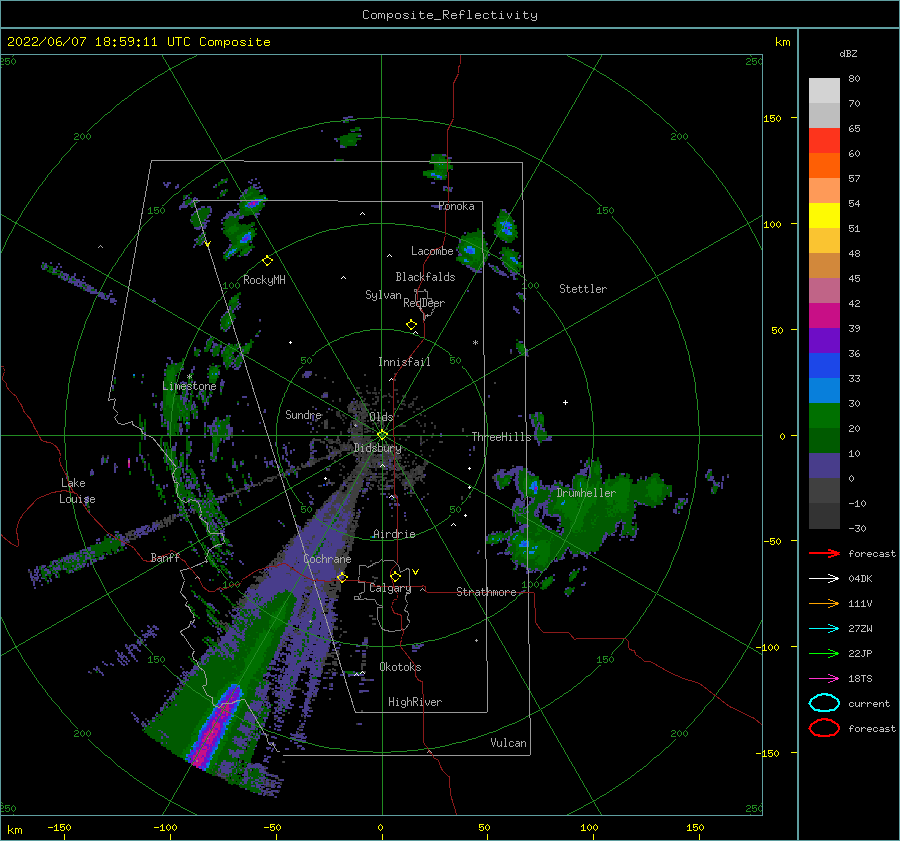Click the Ponoka city label
This screenshot has height=841, width=900.
pos(456,206)
